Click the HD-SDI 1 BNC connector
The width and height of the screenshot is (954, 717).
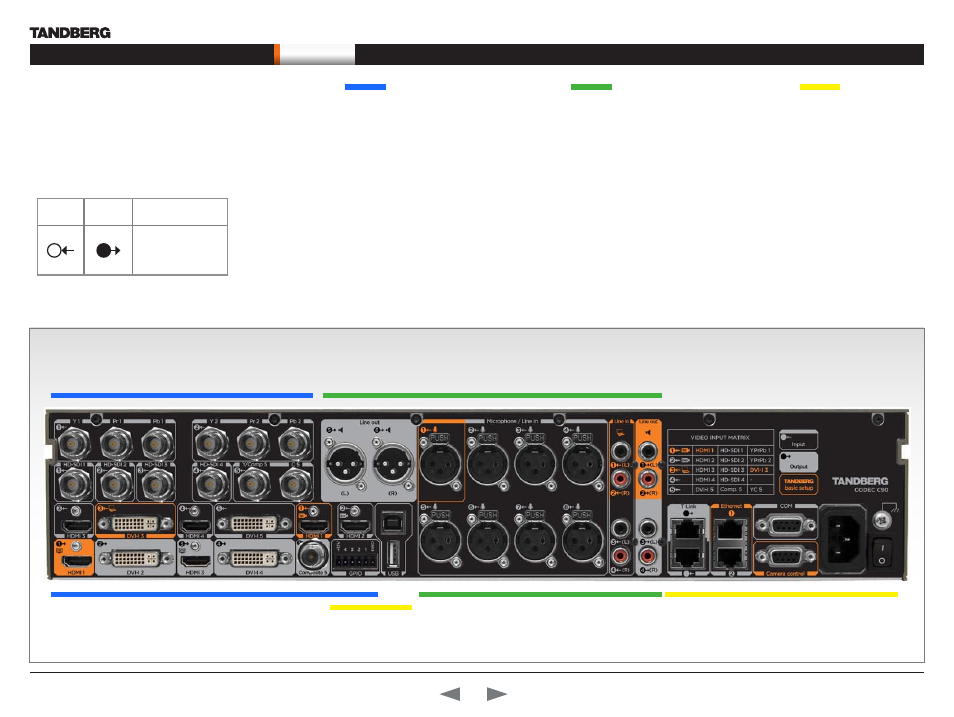[74, 484]
